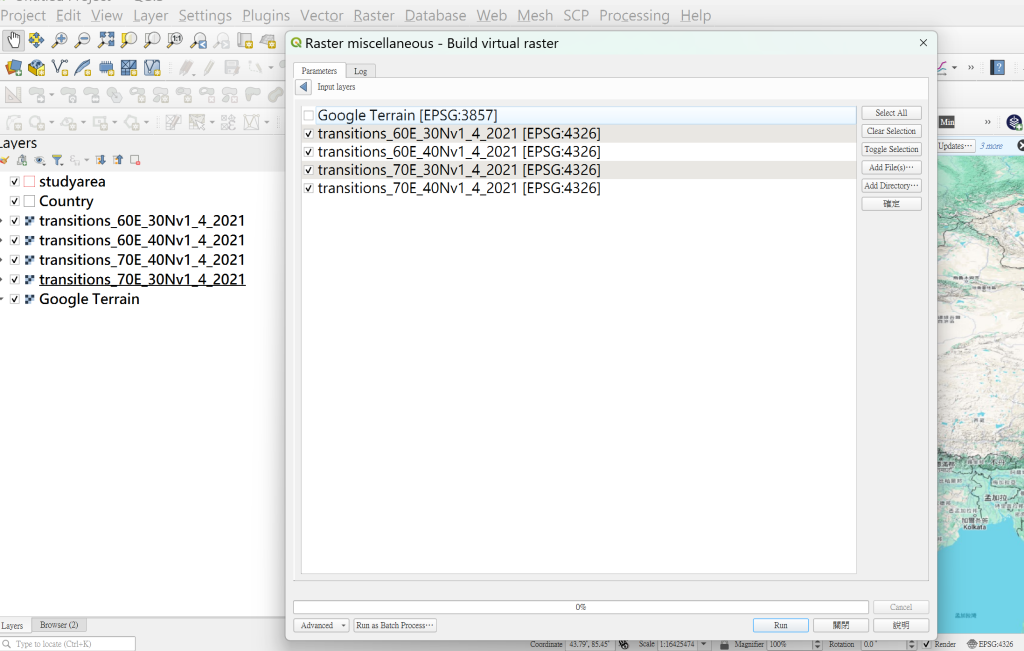Viewport: 1024px width, 651px height.
Task: Click Zoom to Native Resolution 1:1 icon
Action: (x=175, y=40)
